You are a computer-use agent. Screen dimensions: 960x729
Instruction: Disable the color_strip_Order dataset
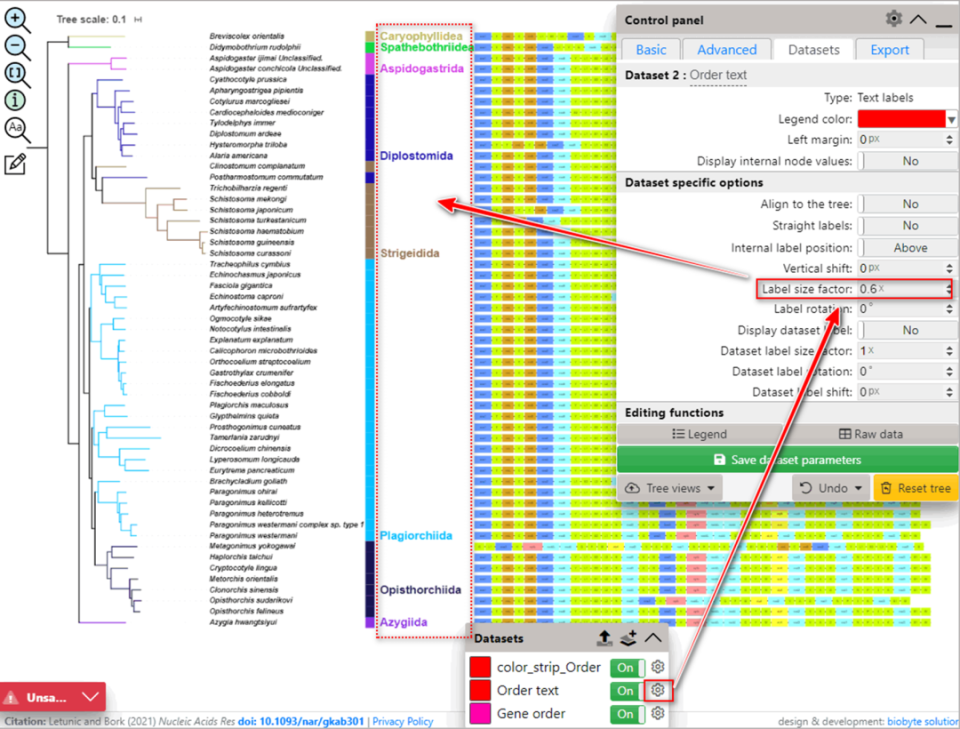point(625,667)
